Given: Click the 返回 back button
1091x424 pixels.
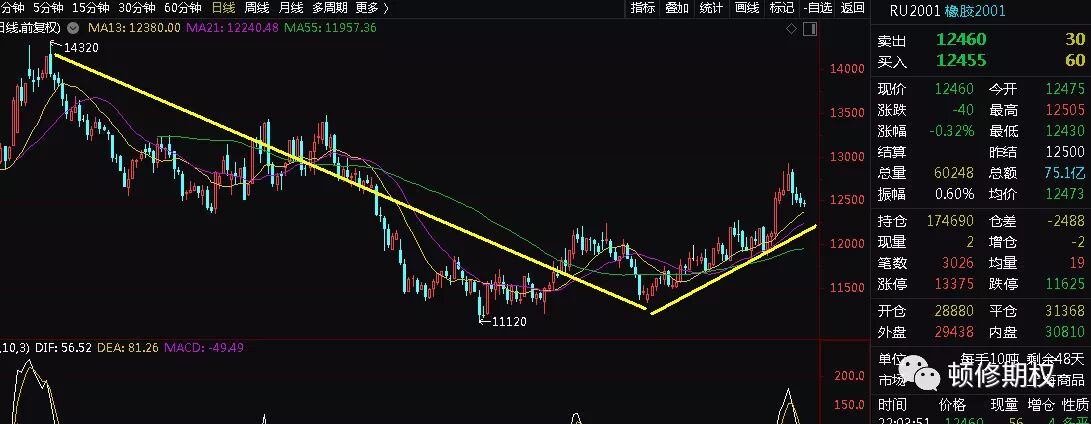Looking at the screenshot, I should [x=852, y=8].
